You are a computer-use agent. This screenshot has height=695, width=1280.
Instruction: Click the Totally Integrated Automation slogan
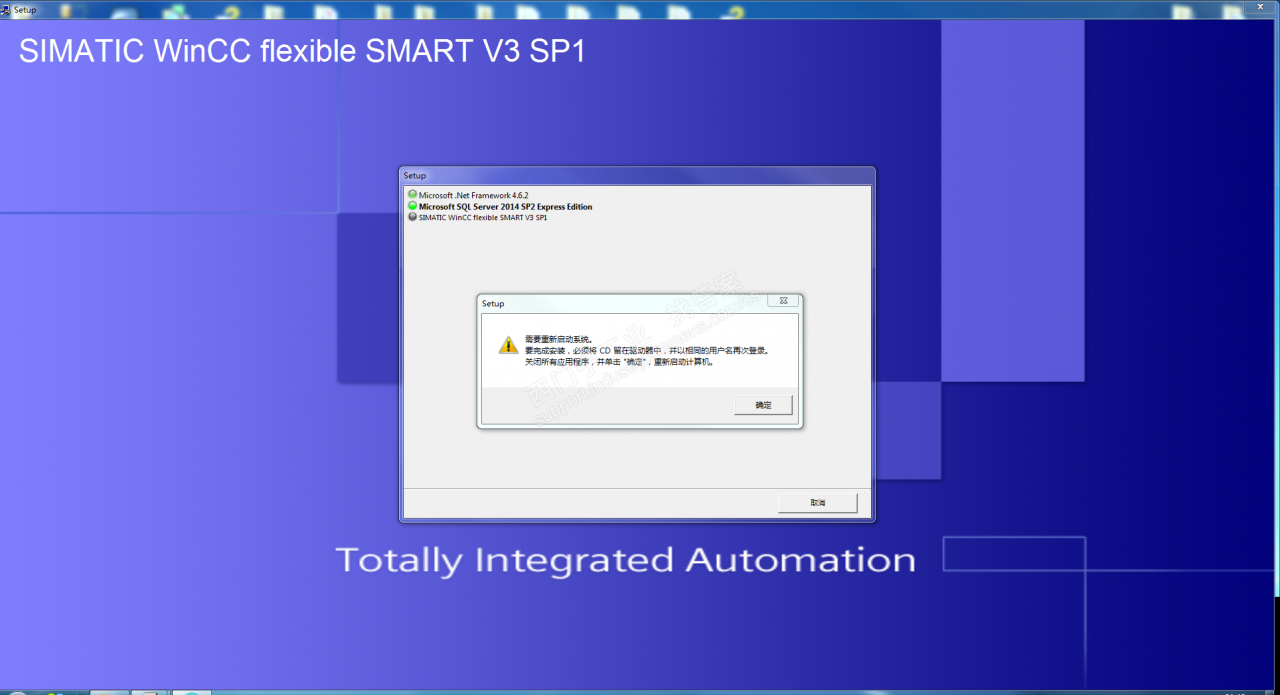(625, 560)
